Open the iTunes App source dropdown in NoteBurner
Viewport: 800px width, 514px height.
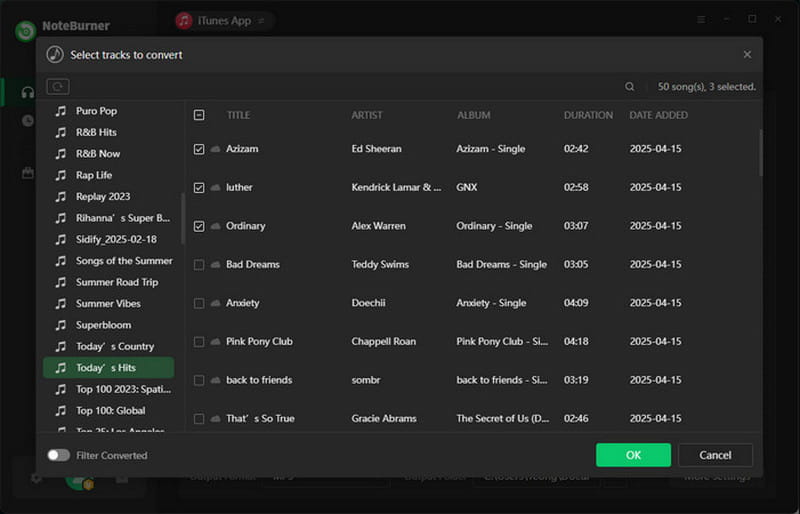[224, 21]
